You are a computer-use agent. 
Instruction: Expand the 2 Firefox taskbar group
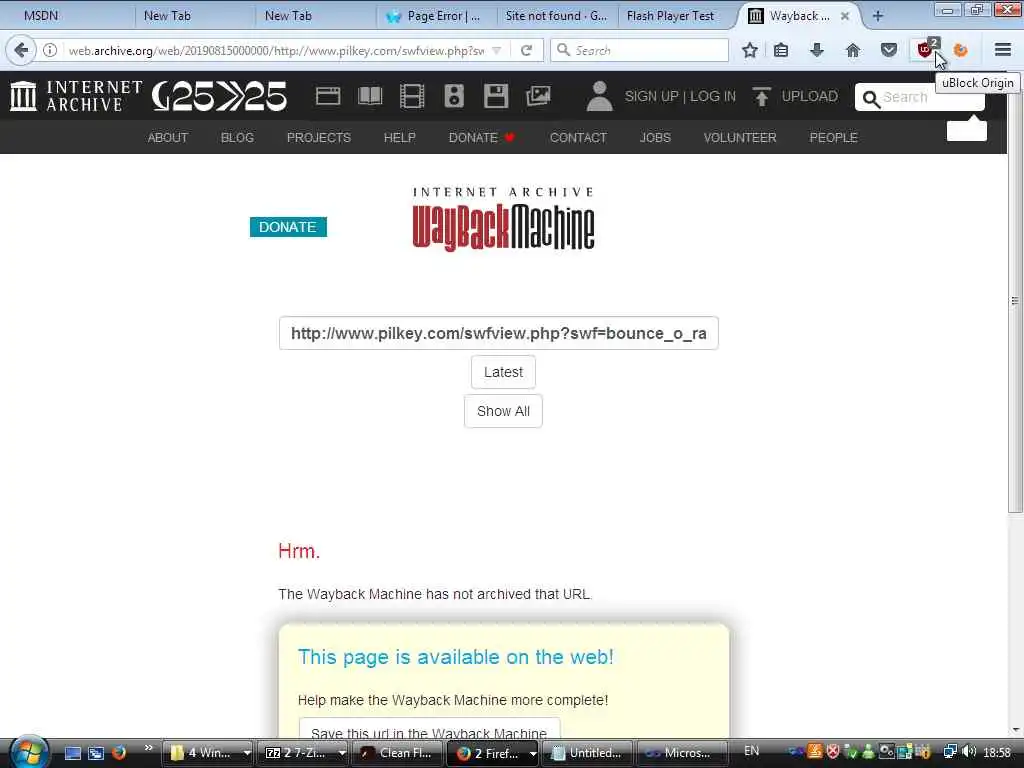[x=532, y=753]
